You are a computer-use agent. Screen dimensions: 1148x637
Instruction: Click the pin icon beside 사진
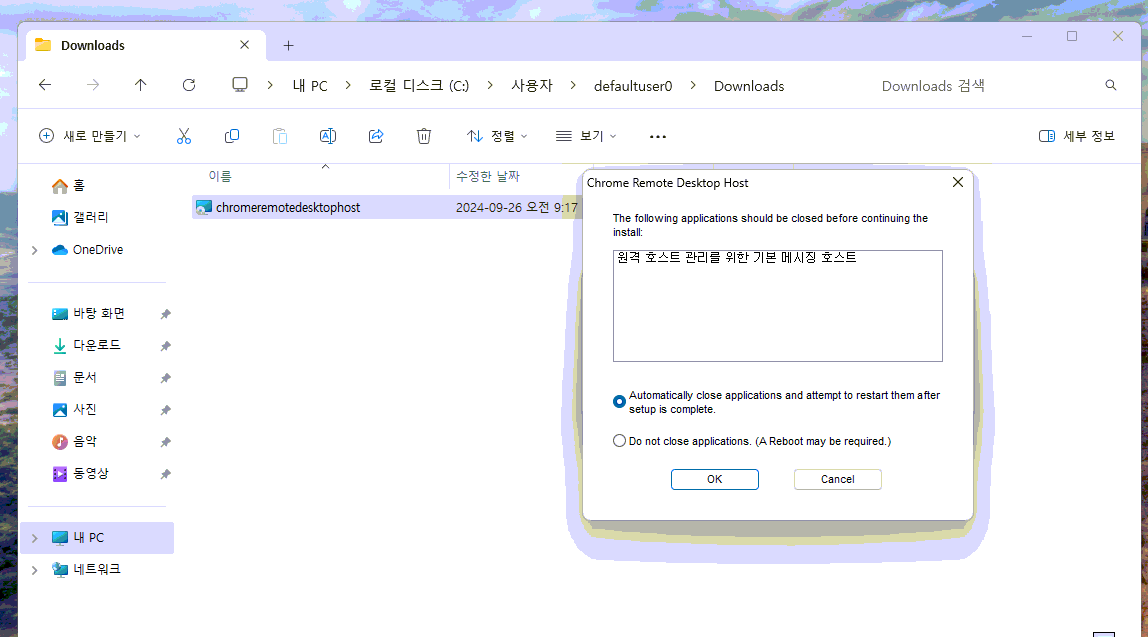[x=165, y=411]
